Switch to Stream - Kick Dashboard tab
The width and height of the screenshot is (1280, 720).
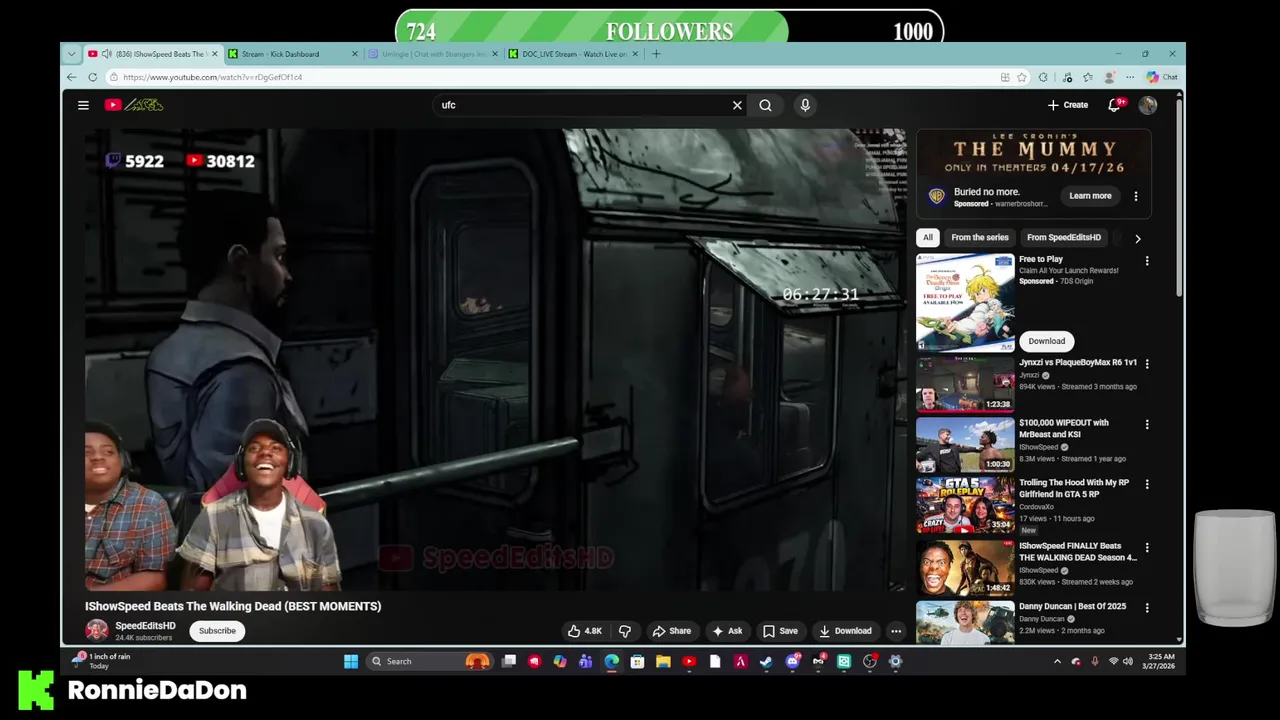(280, 54)
